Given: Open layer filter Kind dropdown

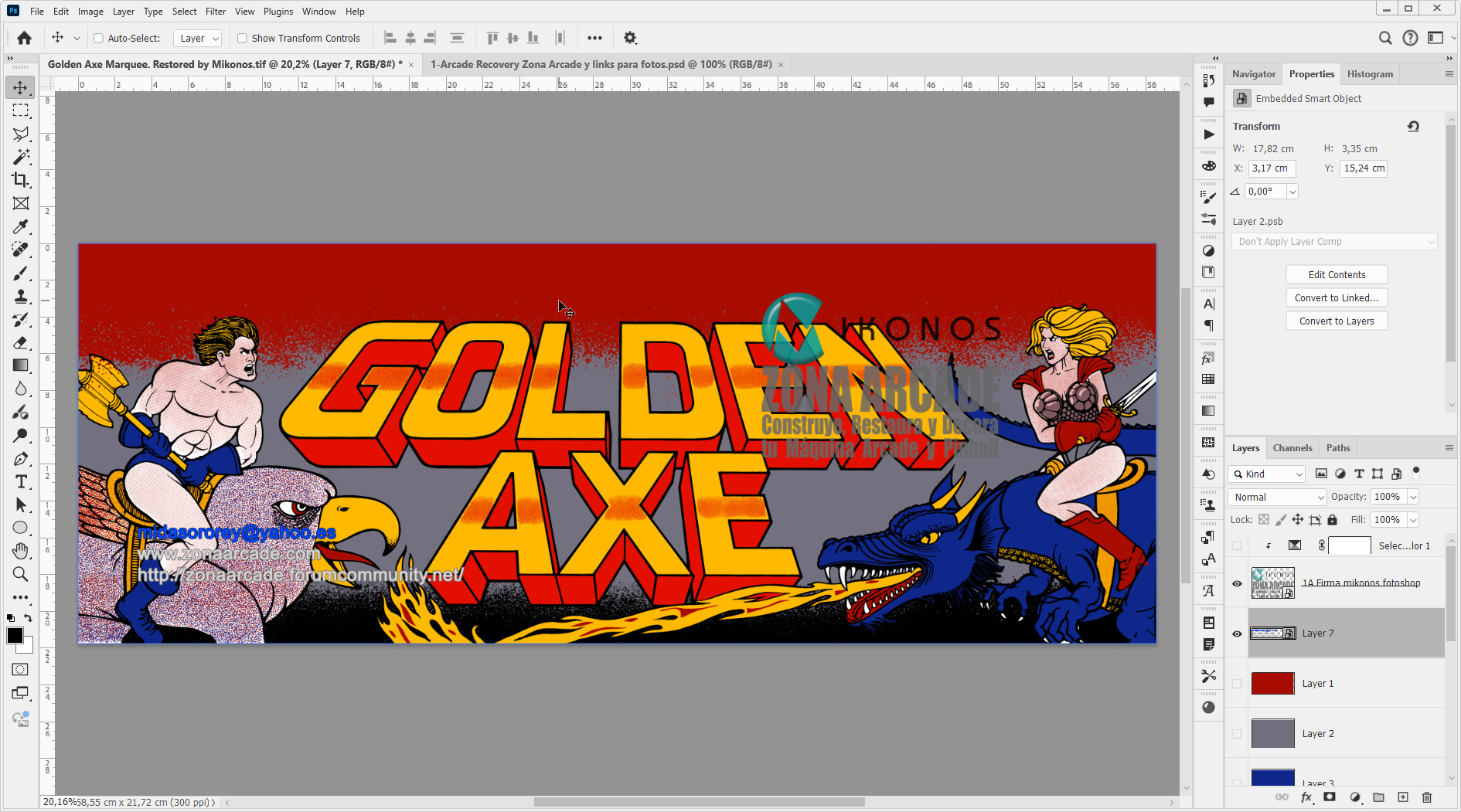Looking at the screenshot, I should pos(1268,474).
